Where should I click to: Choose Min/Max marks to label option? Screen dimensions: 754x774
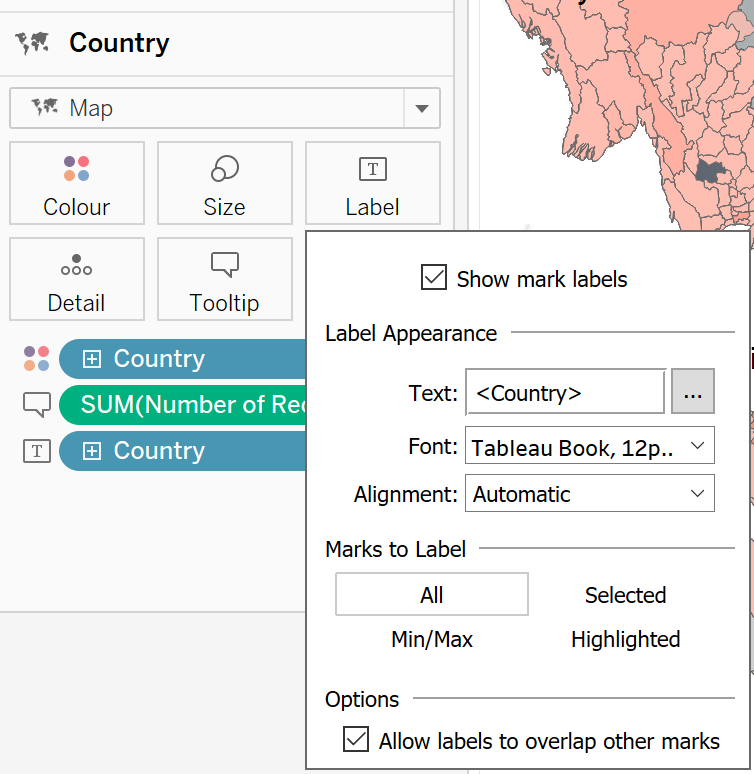click(432, 639)
